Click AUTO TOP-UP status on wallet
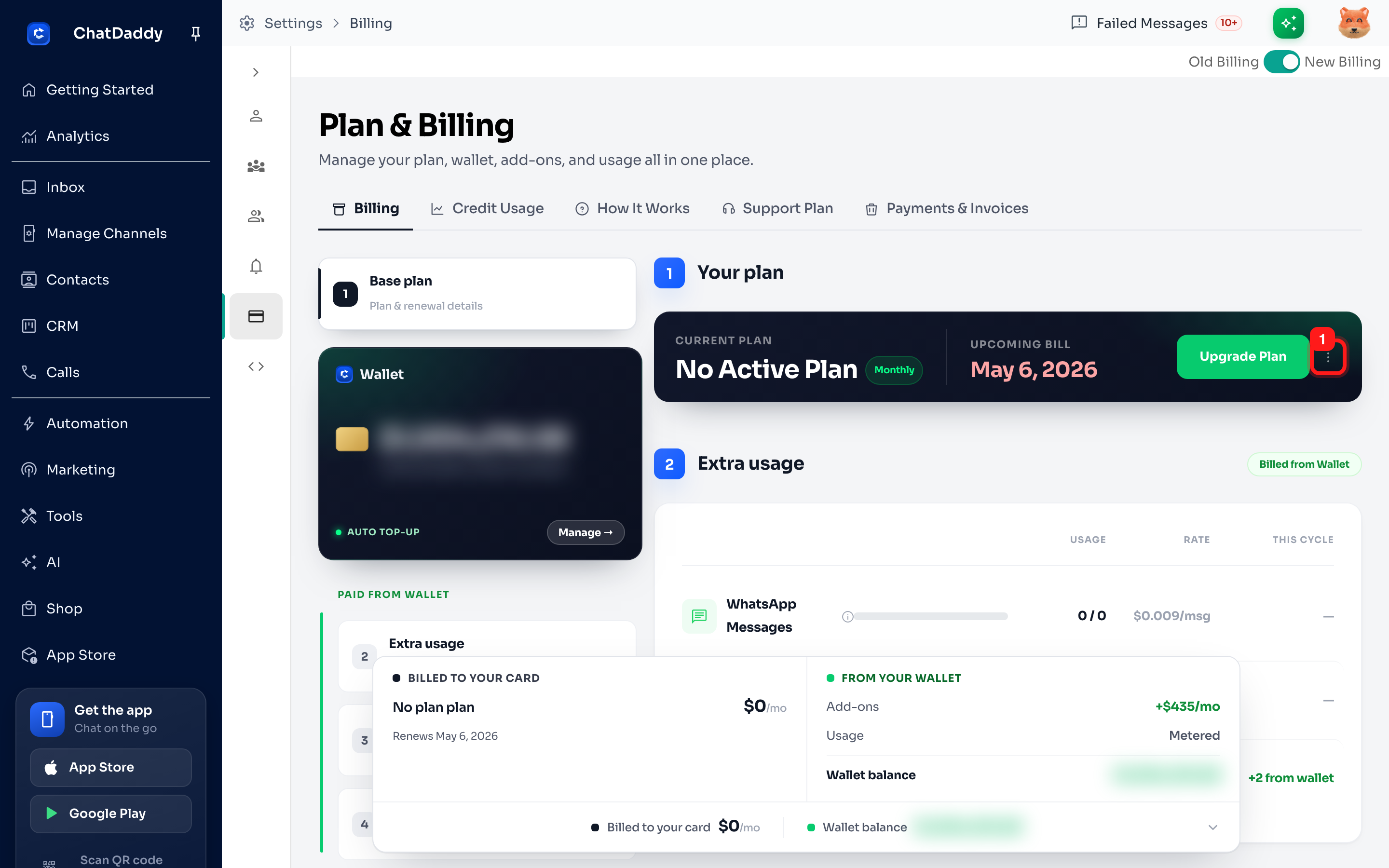The image size is (1389, 868). (x=377, y=532)
